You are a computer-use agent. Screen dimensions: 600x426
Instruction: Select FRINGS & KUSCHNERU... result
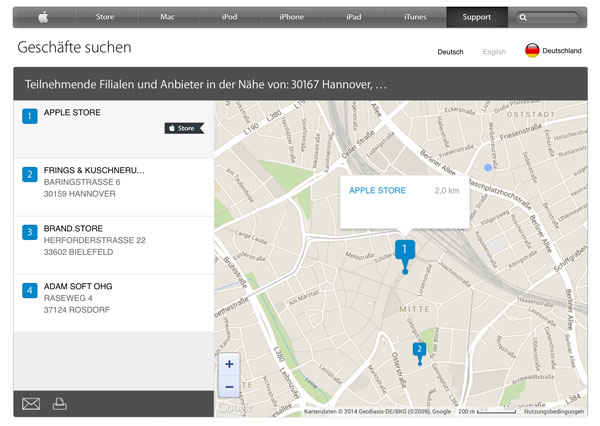[114, 188]
